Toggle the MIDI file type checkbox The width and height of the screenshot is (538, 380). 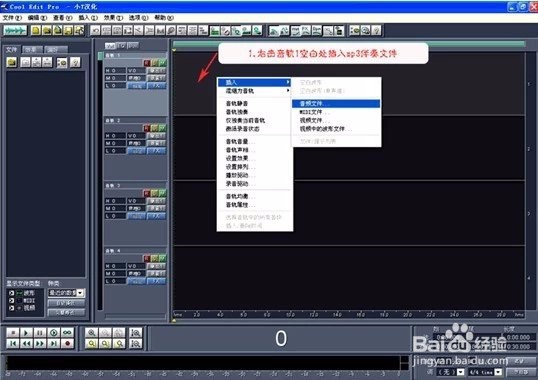tap(11, 300)
